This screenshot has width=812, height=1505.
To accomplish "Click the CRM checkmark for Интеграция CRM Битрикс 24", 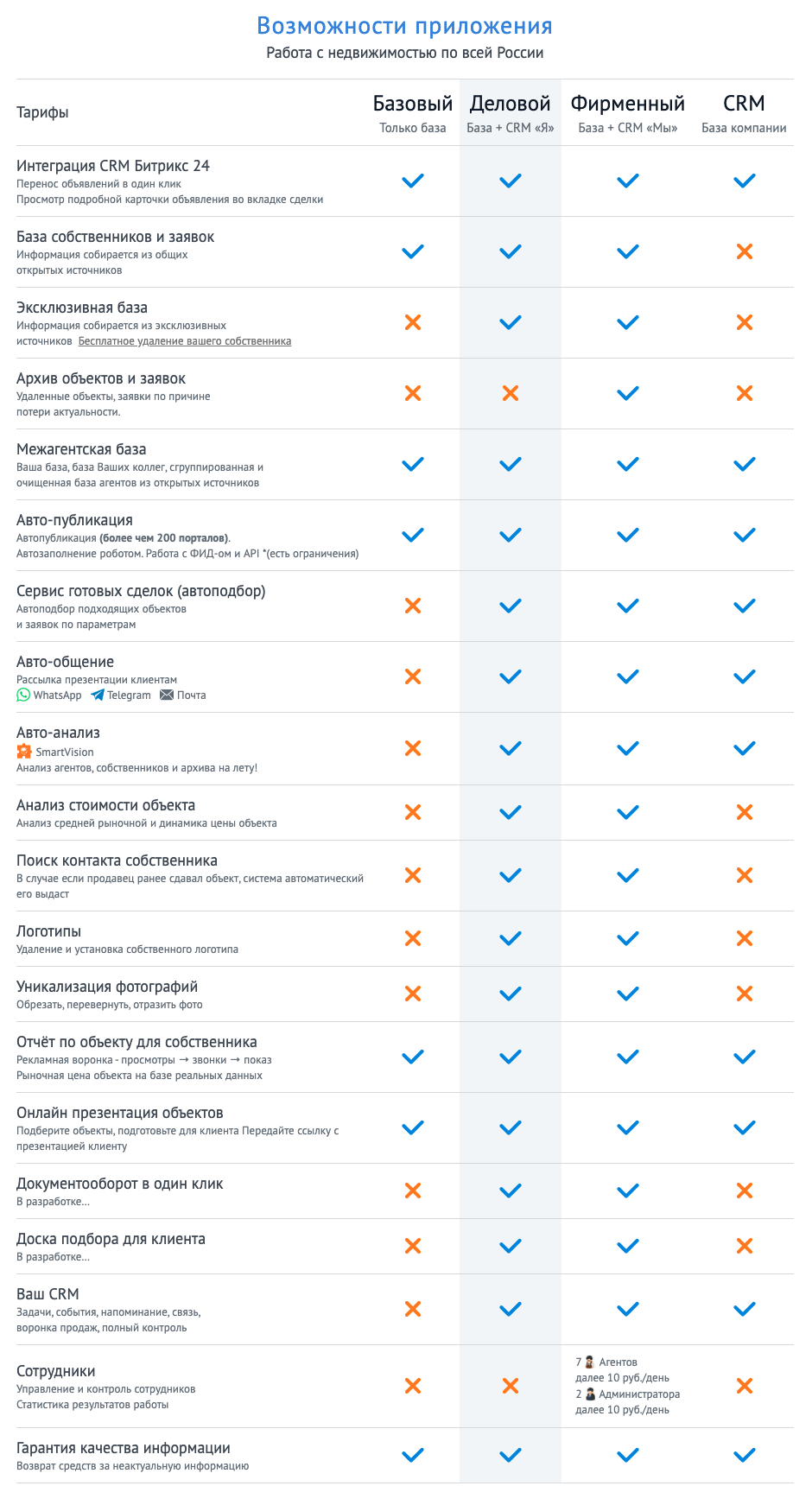I will (x=745, y=181).
